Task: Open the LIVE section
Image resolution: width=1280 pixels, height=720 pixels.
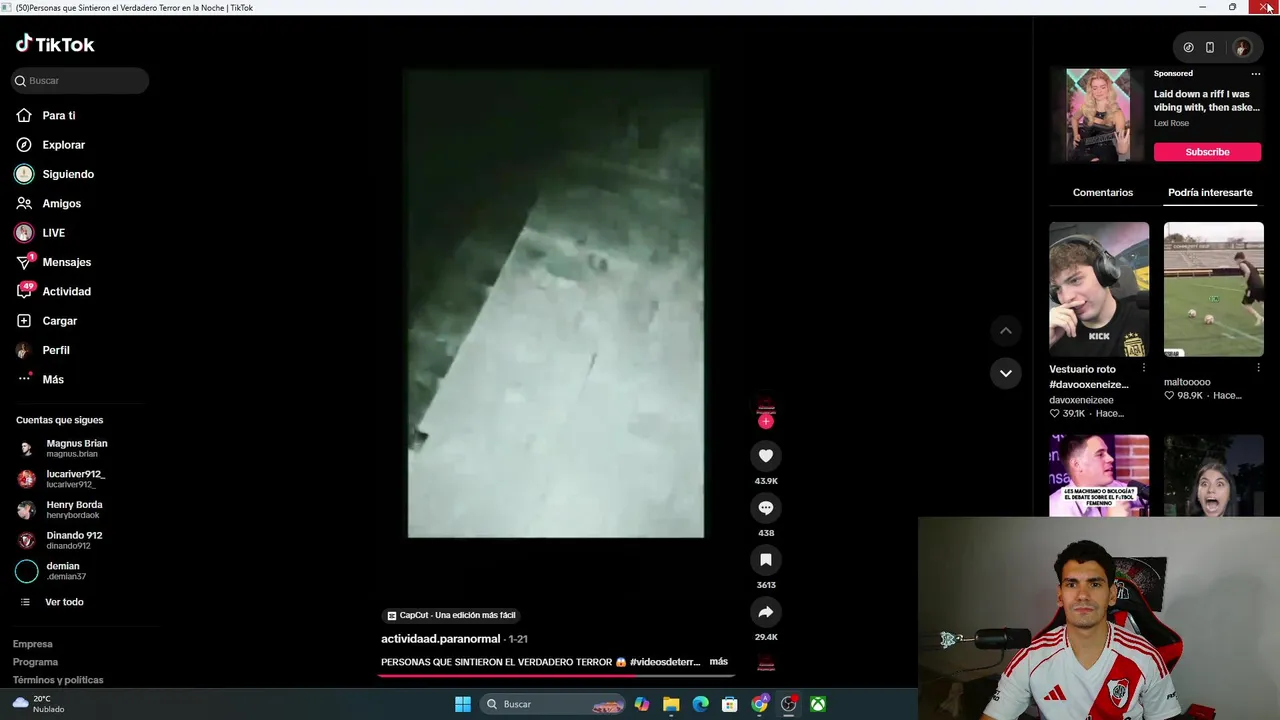Action: click(40, 233)
